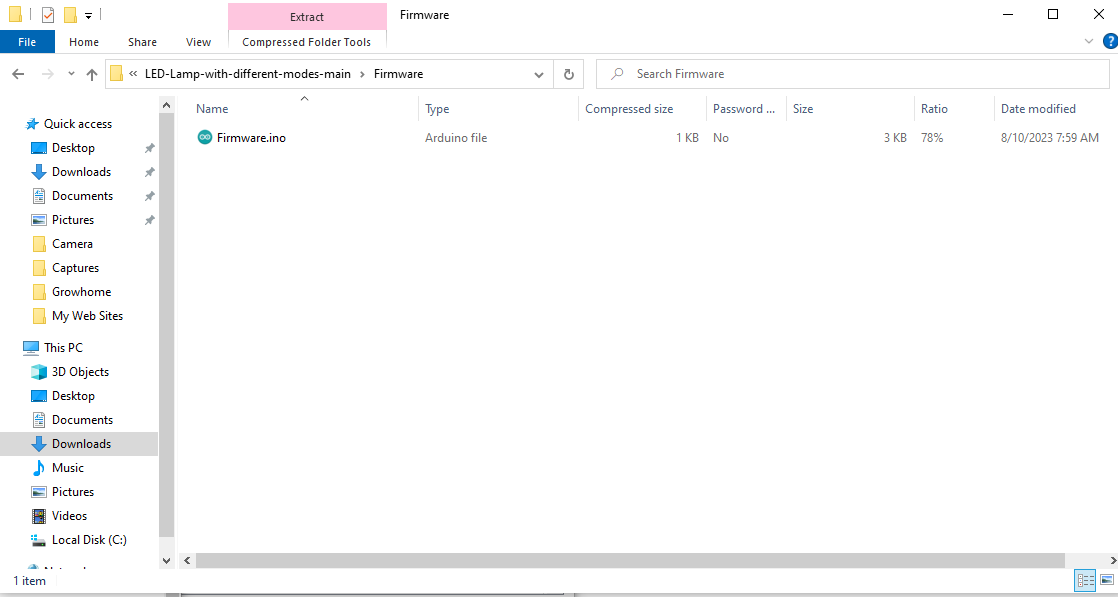1118x597 pixels.
Task: Click the Arduino file type cell
Action: (x=456, y=138)
